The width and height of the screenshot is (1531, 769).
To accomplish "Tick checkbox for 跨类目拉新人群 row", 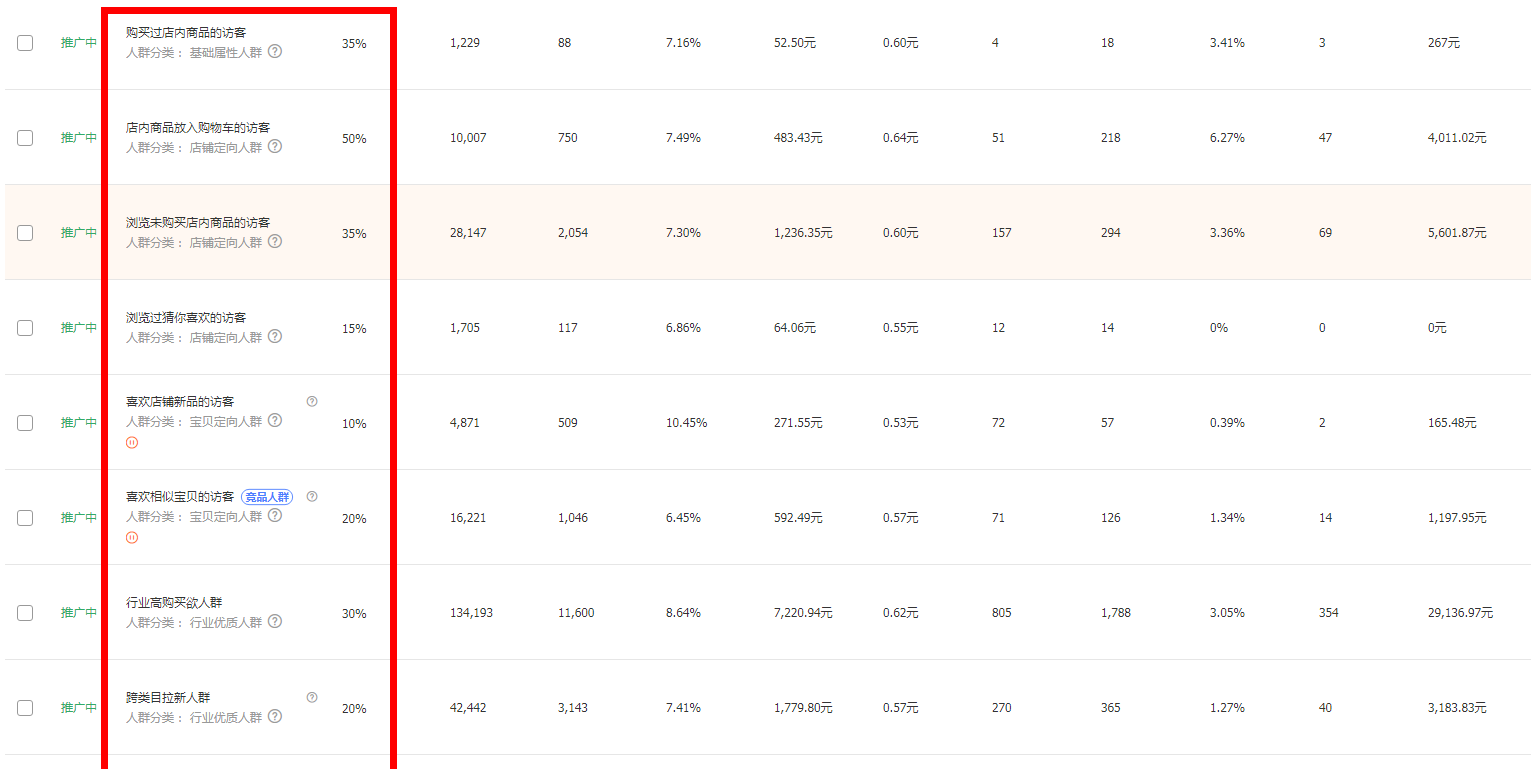I will tap(25, 708).
